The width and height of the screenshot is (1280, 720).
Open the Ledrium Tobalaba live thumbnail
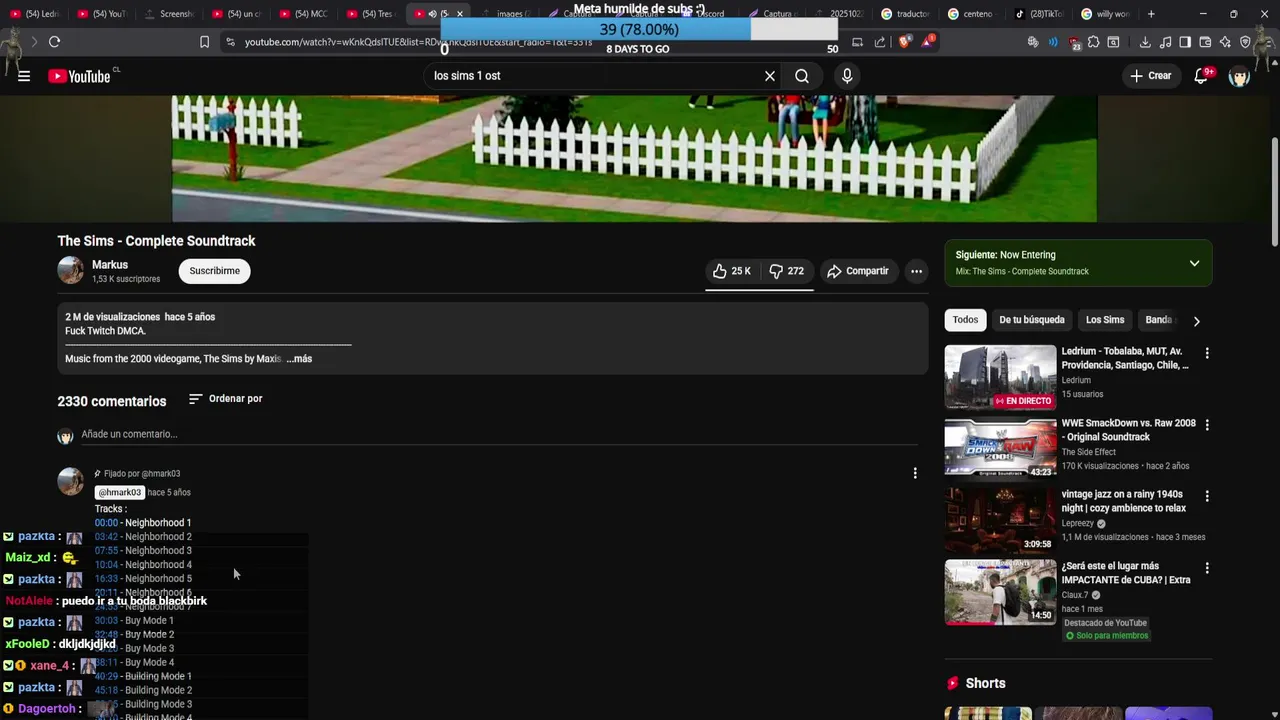coord(1000,377)
